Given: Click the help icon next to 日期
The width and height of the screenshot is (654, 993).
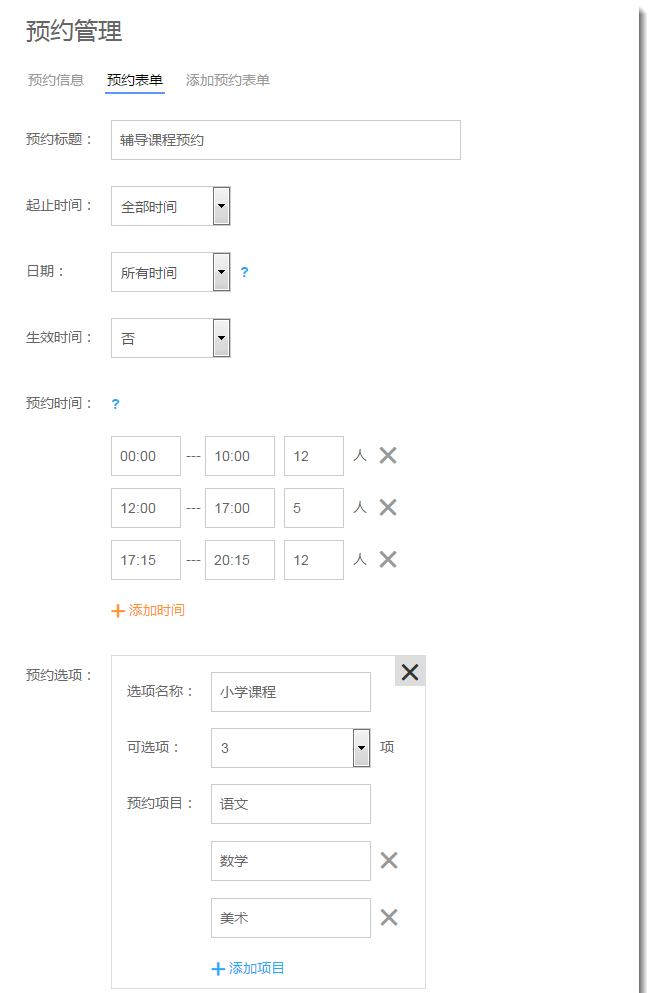Looking at the screenshot, I should point(244,272).
